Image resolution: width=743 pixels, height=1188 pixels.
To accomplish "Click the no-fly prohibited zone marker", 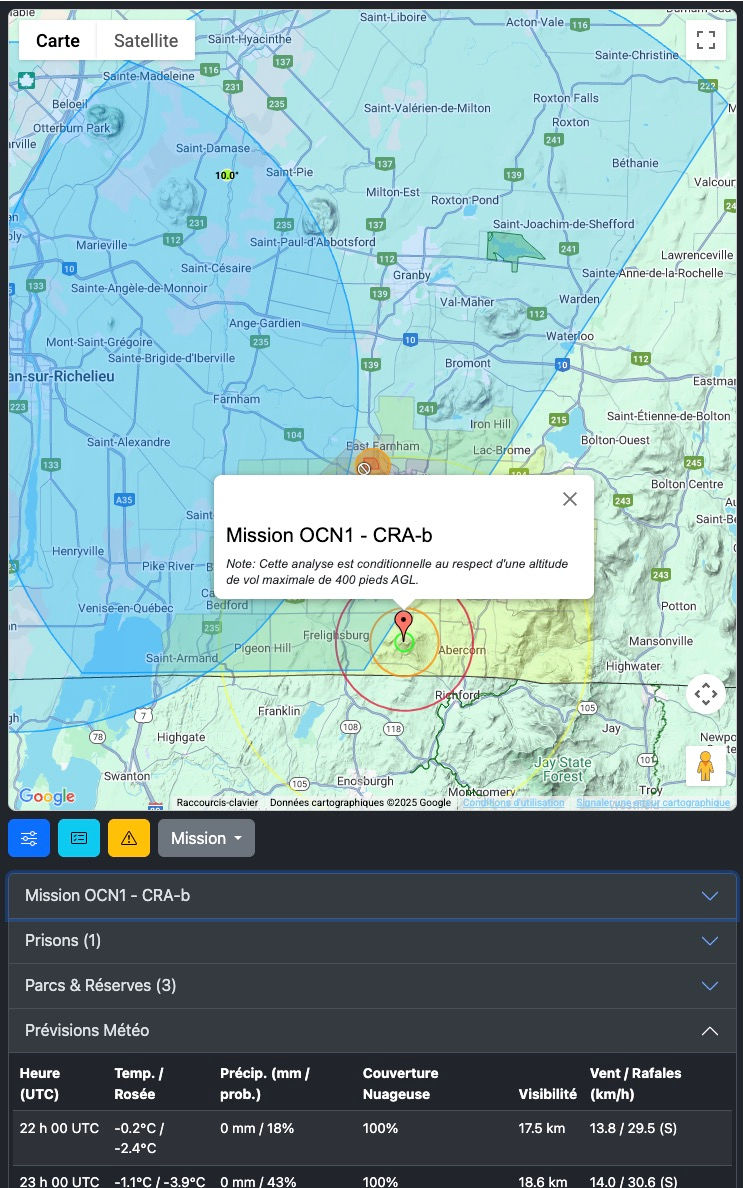I will 364,469.
